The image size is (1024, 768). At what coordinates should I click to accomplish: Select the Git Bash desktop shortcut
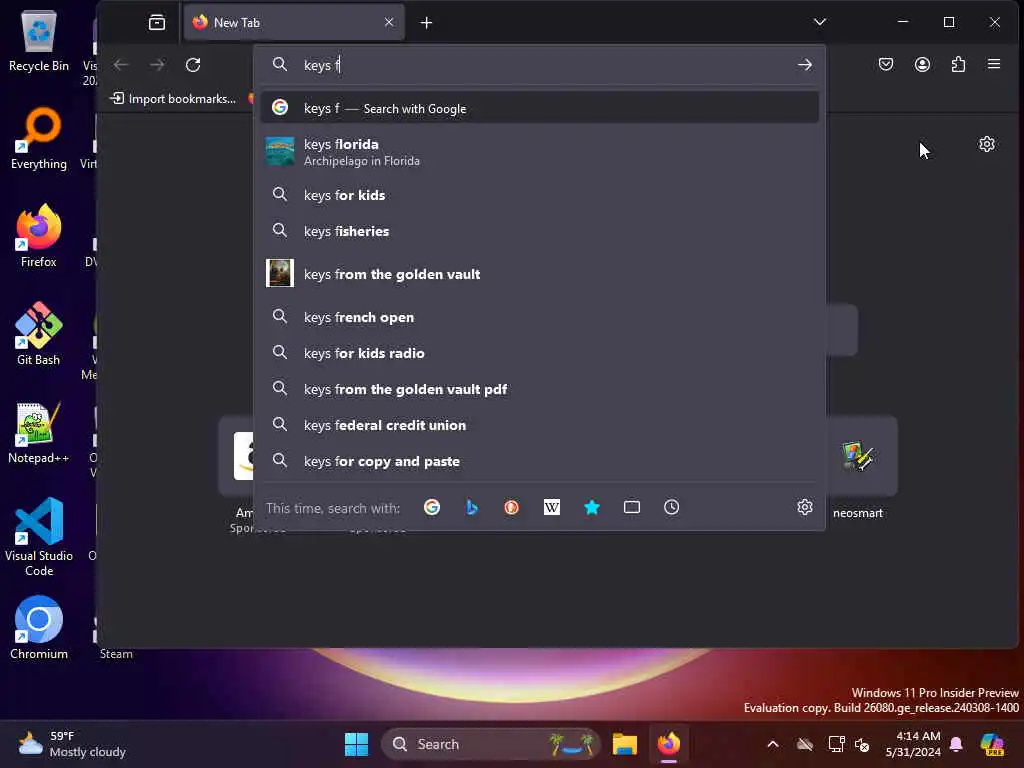pyautogui.click(x=39, y=334)
